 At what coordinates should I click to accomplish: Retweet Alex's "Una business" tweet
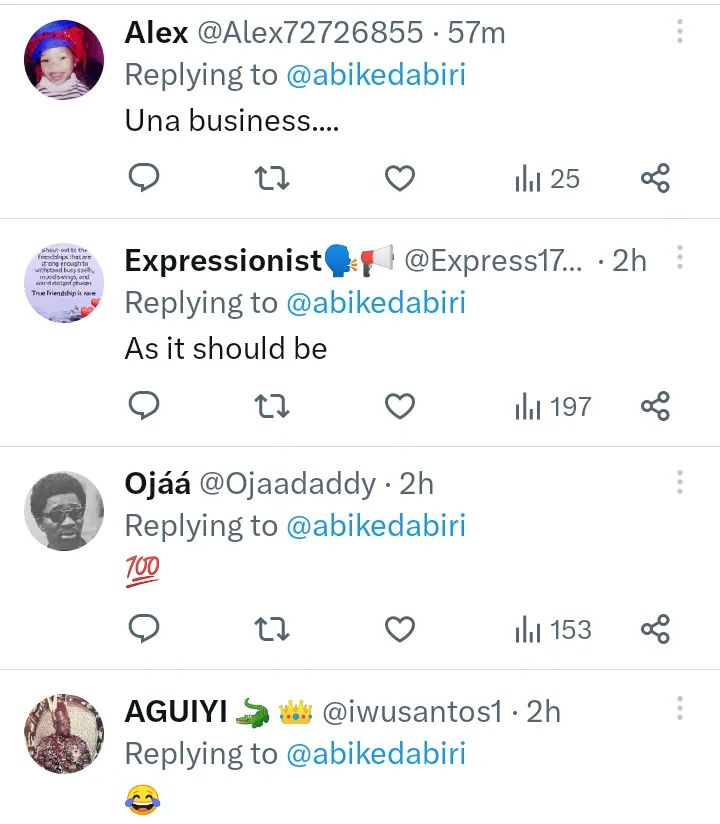[272, 179]
